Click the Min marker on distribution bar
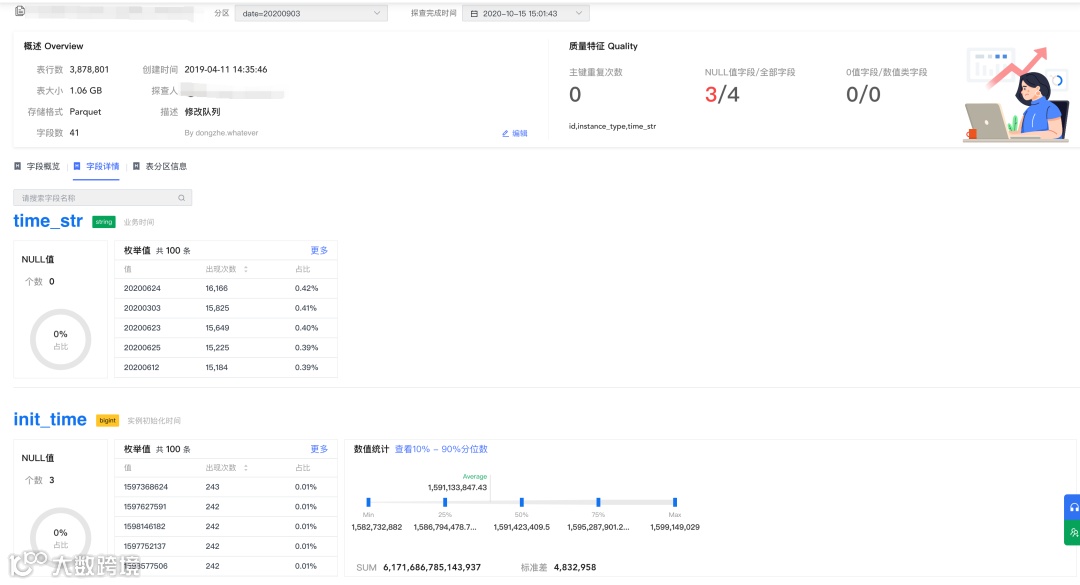 (x=368, y=502)
